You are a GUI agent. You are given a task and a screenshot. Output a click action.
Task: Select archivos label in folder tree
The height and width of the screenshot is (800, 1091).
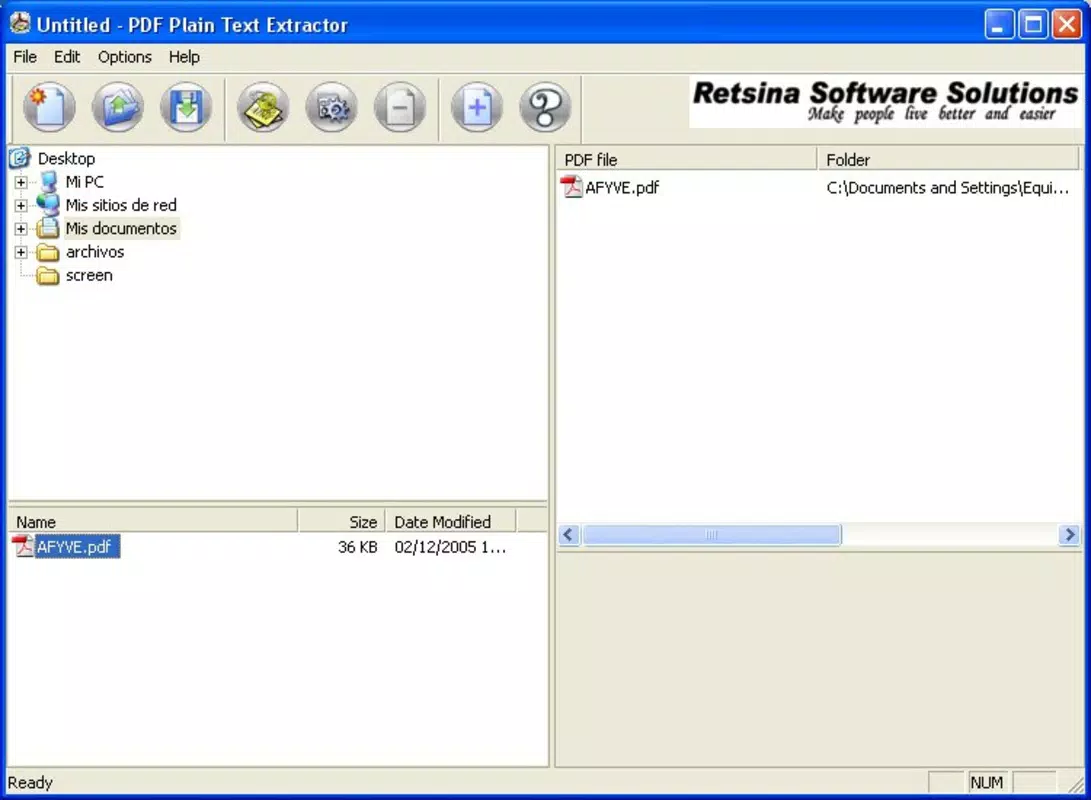pyautogui.click(x=95, y=252)
